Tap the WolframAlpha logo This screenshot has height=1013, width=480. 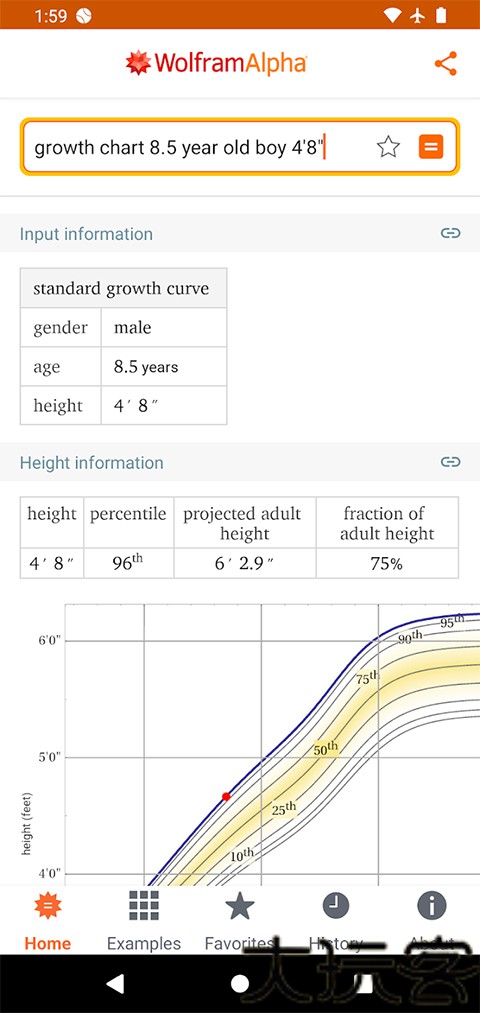tap(216, 63)
